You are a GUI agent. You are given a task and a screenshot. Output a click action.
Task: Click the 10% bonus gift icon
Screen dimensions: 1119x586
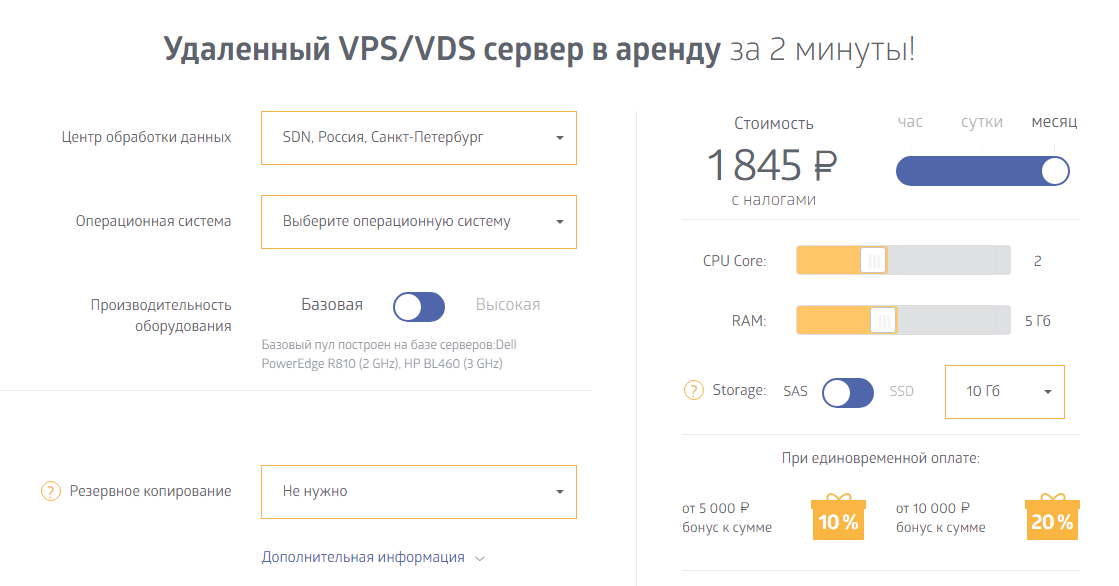tap(838, 517)
